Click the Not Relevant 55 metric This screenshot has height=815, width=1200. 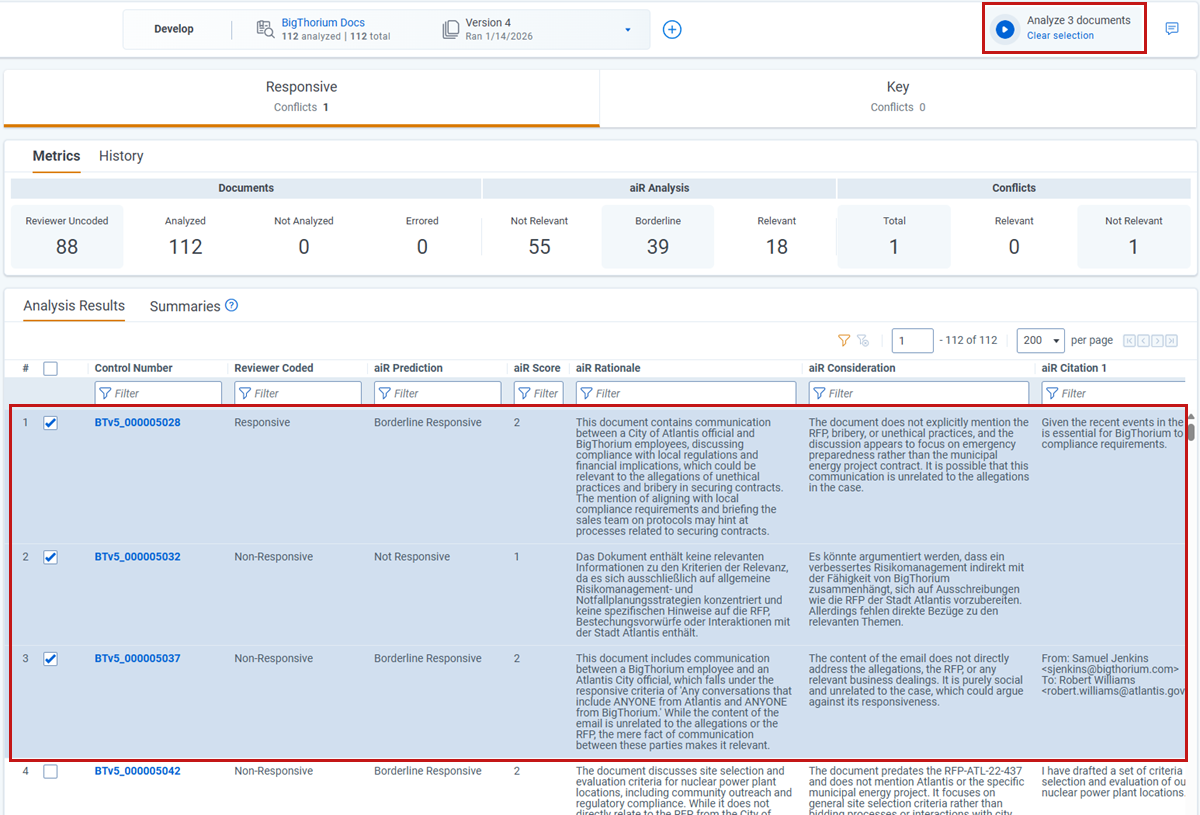click(x=539, y=237)
